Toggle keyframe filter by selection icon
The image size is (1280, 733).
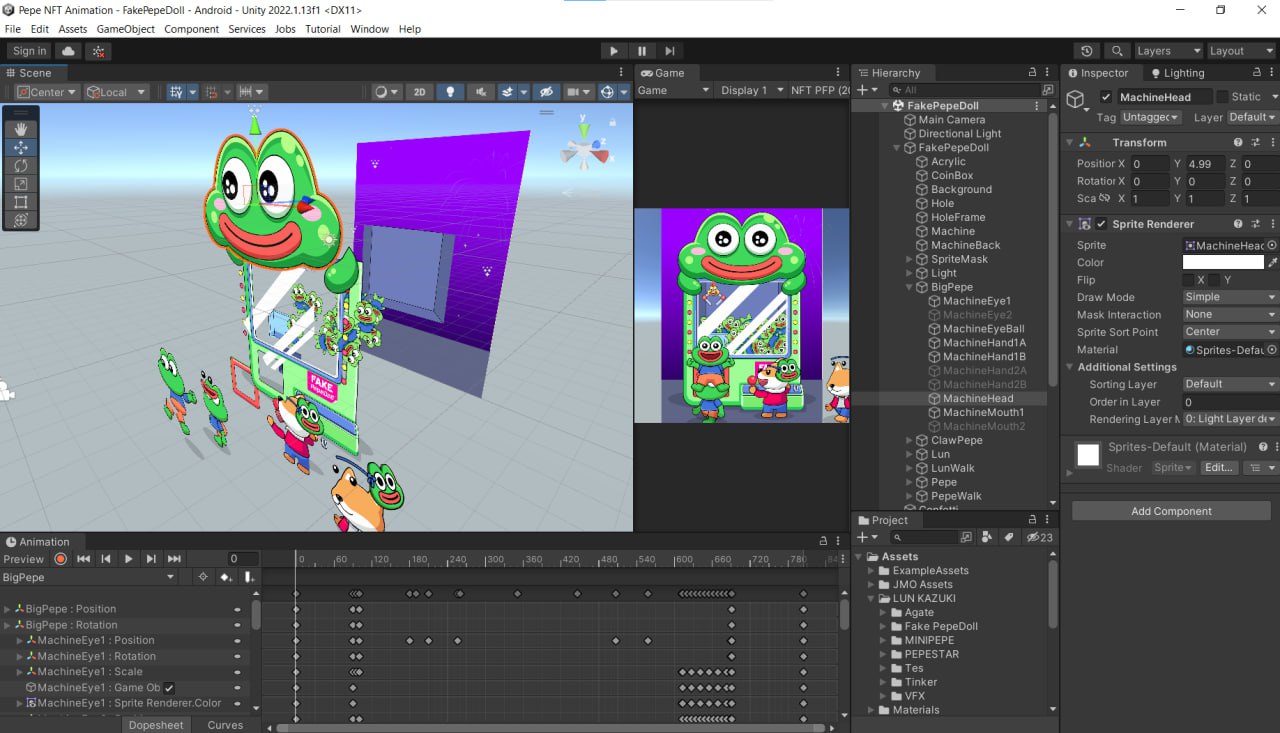(203, 577)
